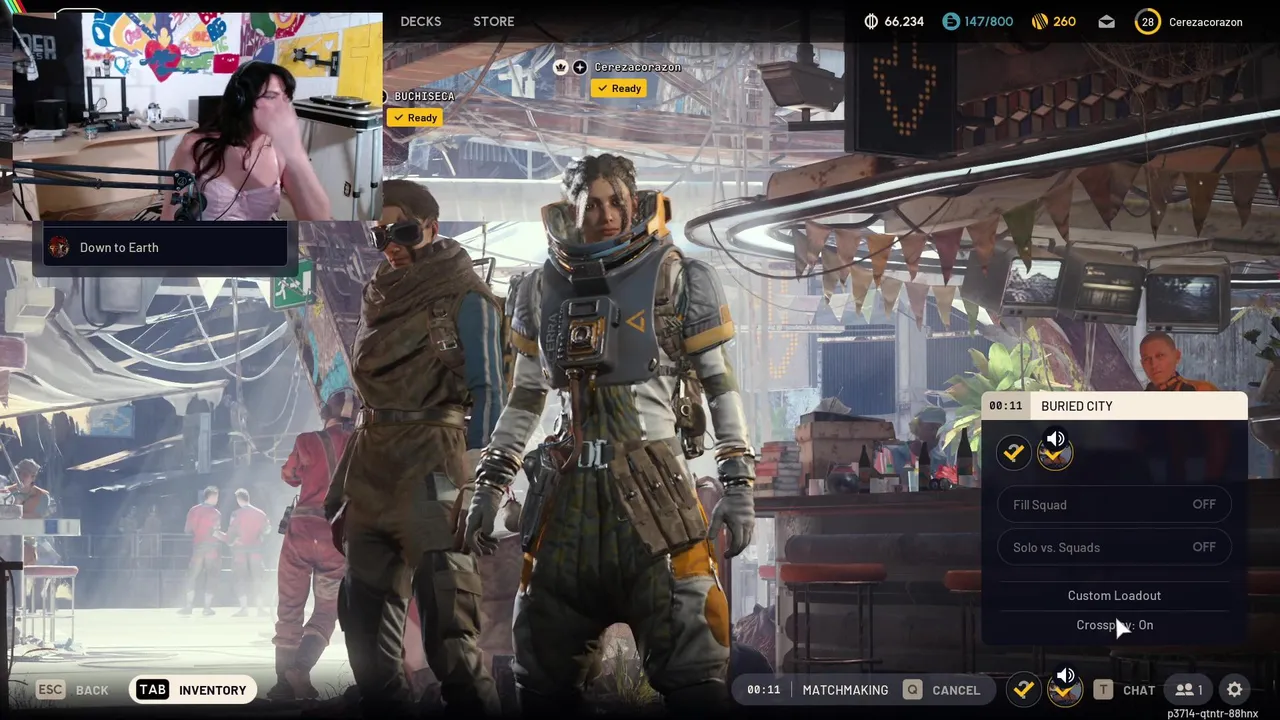The image size is (1280, 720).
Task: Toggle Crossplay On setting
Action: (x=1114, y=625)
